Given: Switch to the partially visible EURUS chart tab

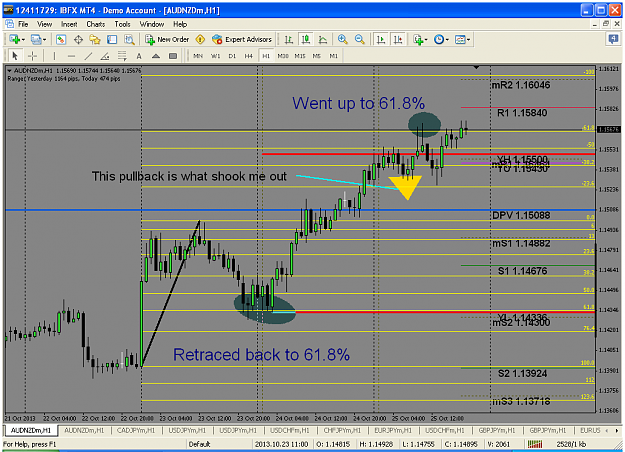Looking at the screenshot, I should (x=590, y=430).
